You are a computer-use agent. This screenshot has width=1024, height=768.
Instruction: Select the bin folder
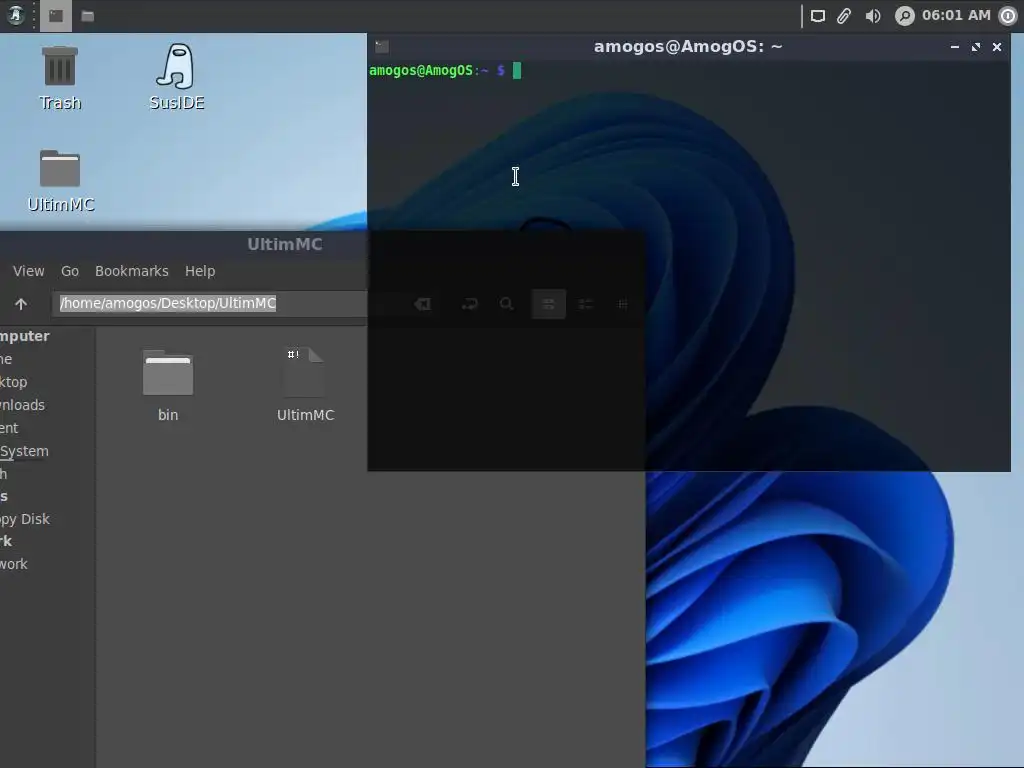pos(168,385)
